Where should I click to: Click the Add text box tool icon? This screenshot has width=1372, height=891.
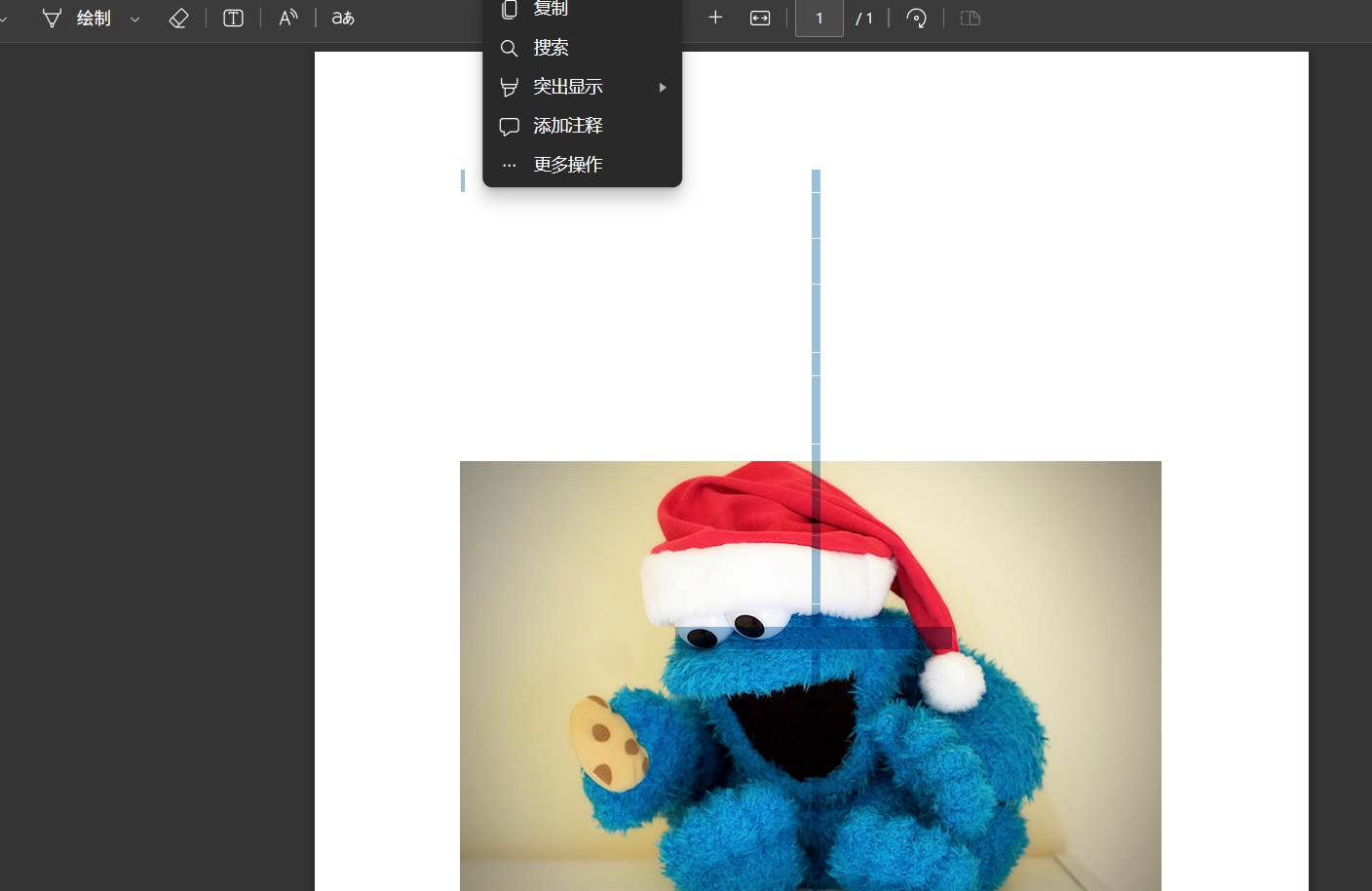click(233, 18)
